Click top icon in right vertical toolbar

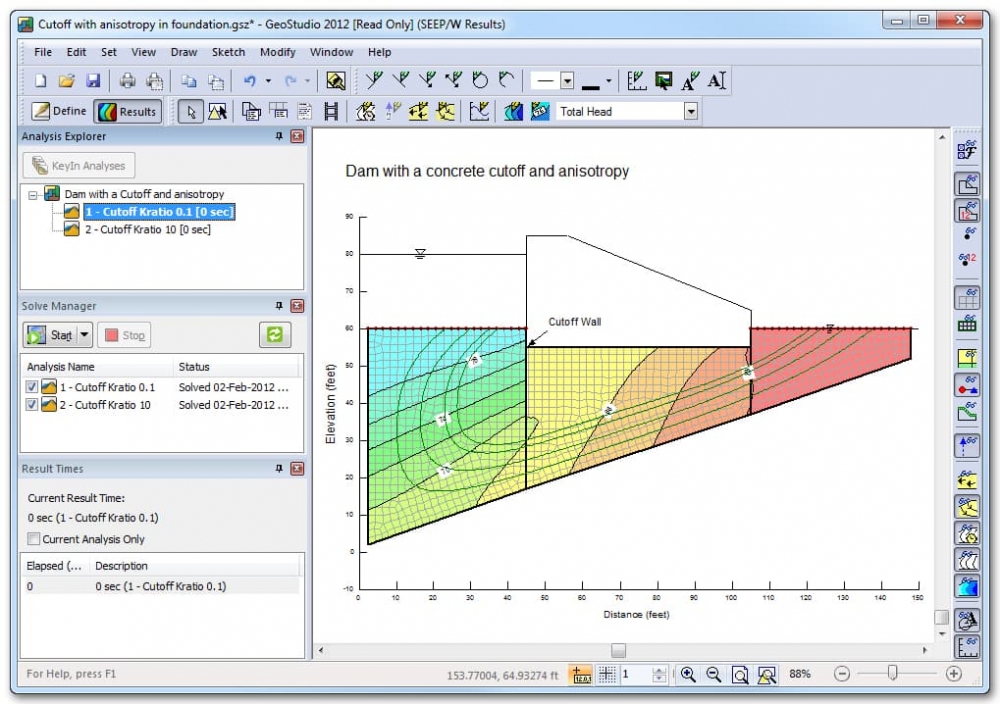967,150
